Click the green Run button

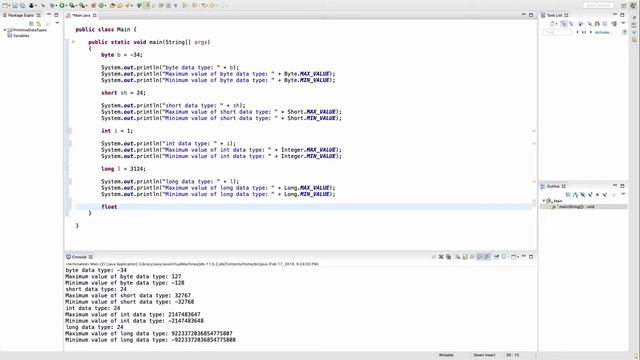click(62, 6)
